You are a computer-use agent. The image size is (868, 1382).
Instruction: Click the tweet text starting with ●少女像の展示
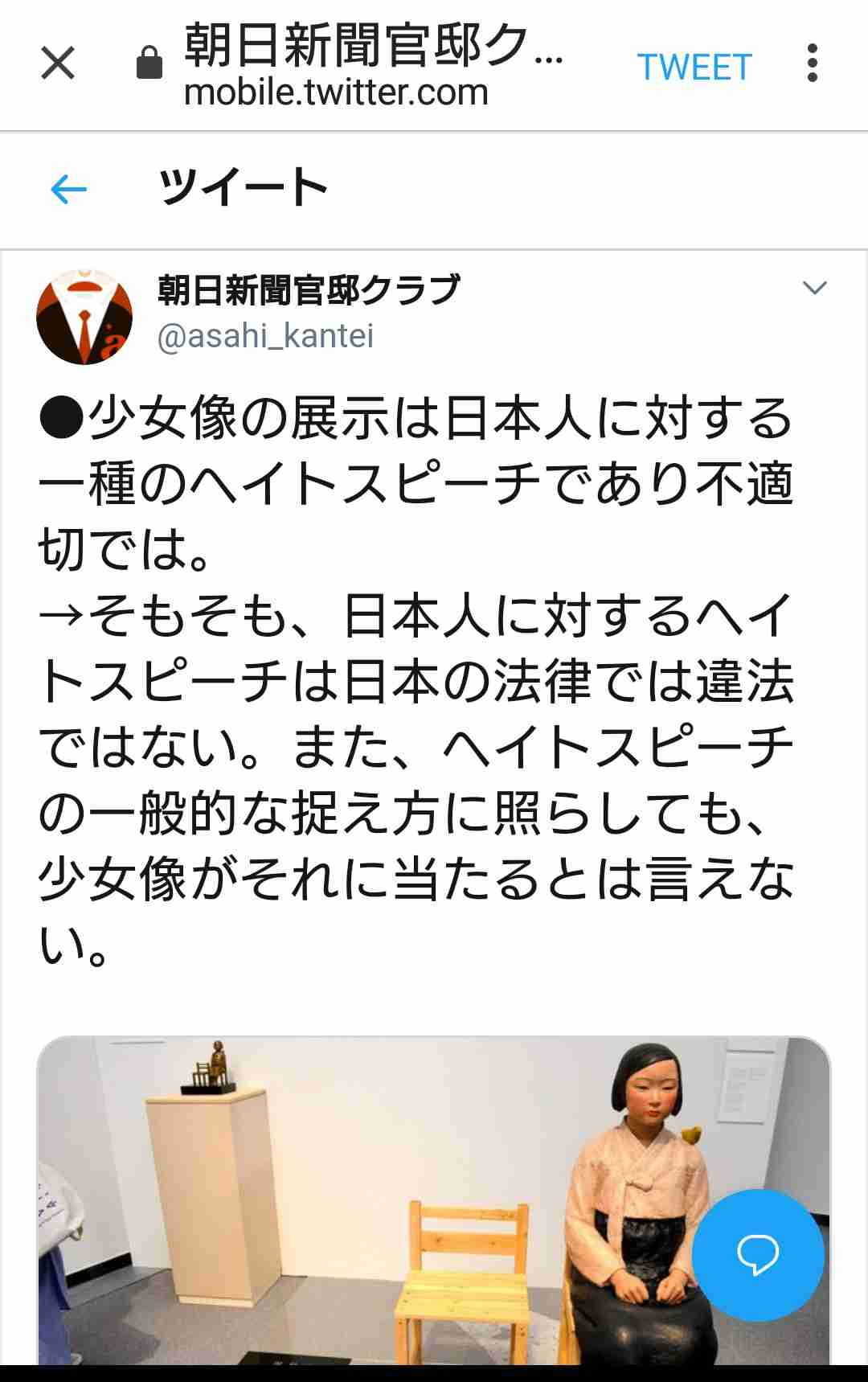tap(416, 484)
